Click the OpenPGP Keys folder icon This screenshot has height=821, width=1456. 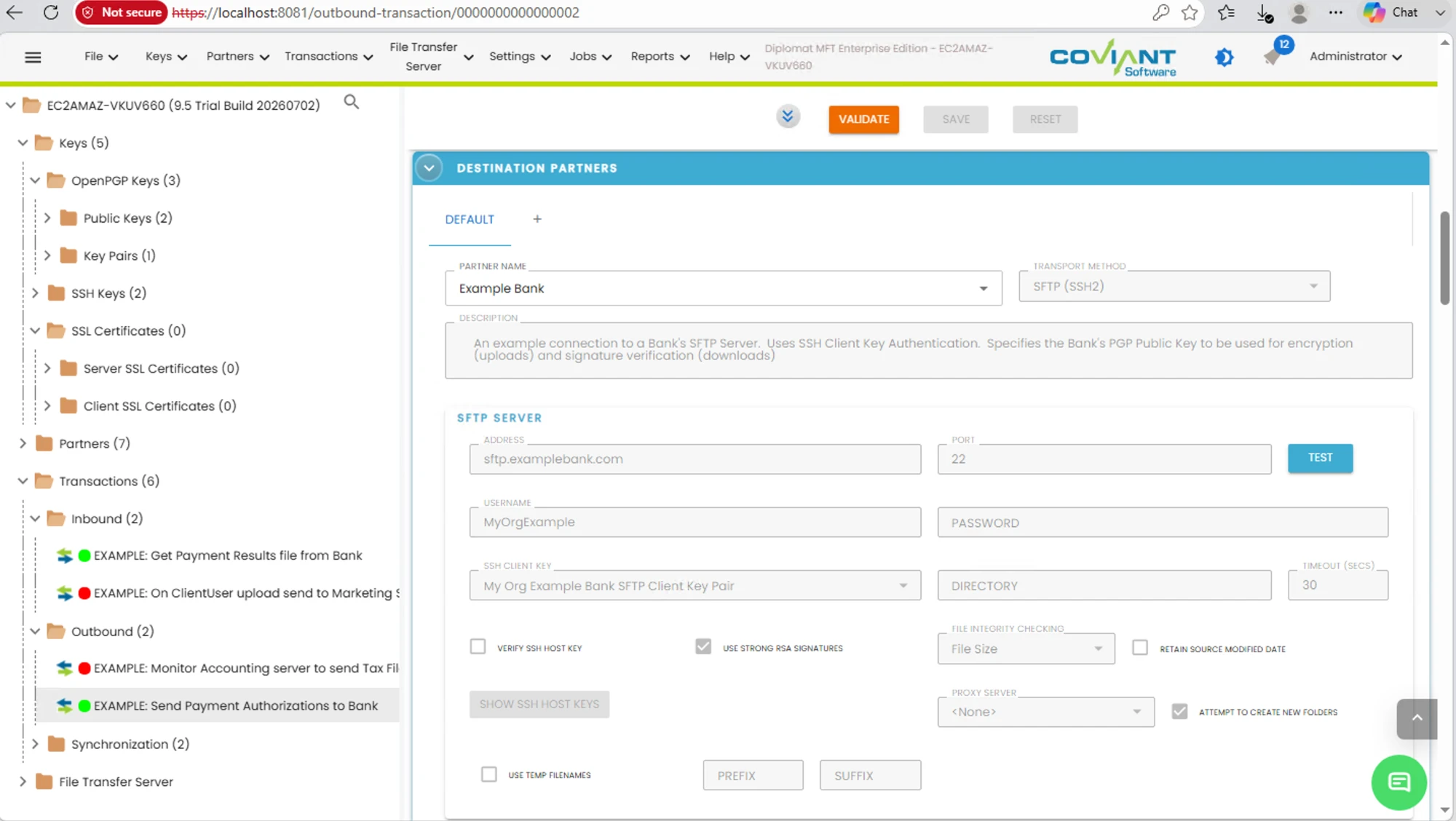57,181
